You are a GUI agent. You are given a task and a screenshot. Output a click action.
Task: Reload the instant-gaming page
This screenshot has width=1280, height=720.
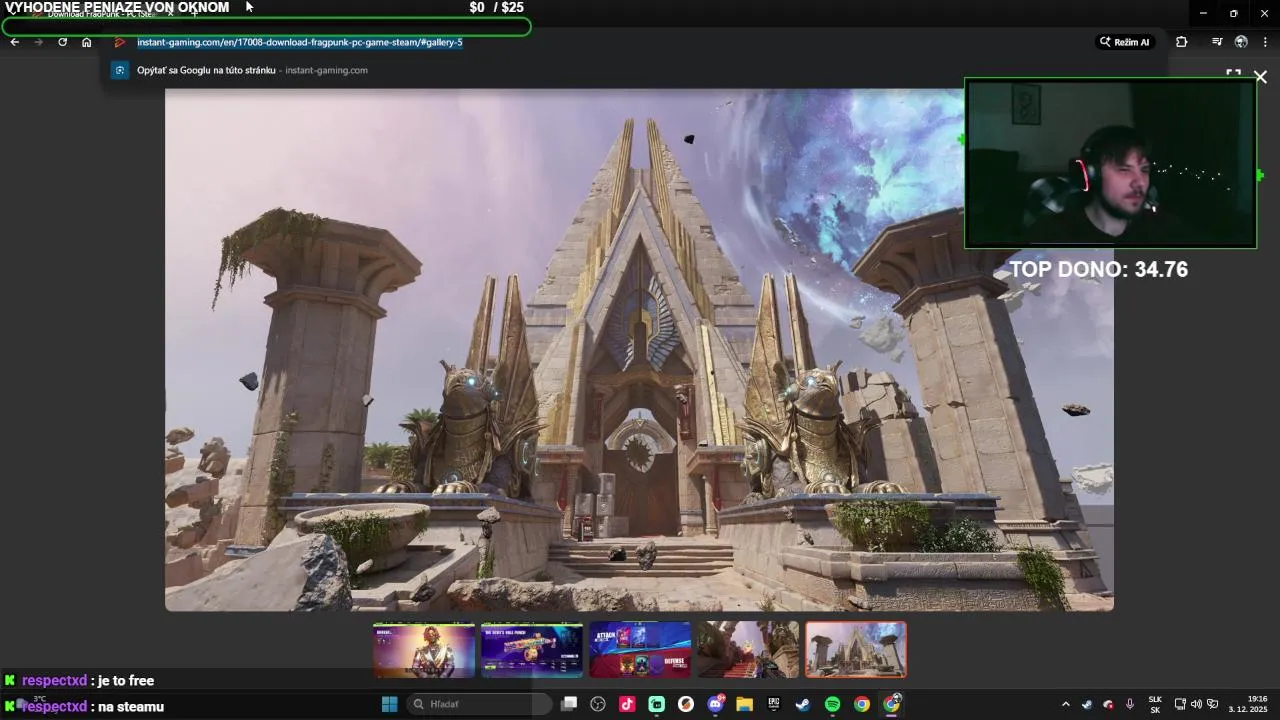[62, 42]
